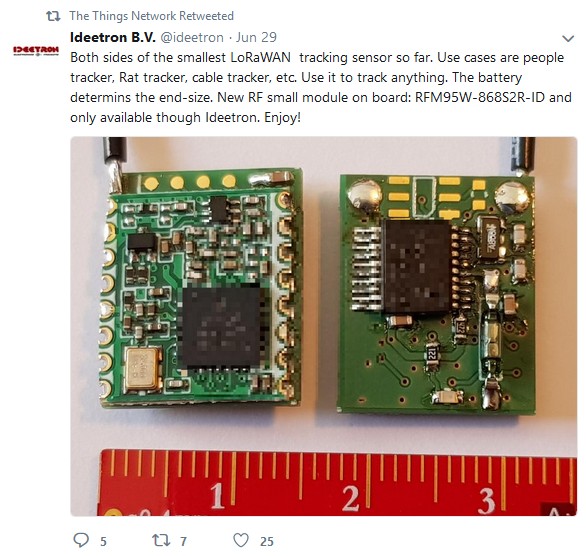Click the red ruler in the photo

[338, 483]
